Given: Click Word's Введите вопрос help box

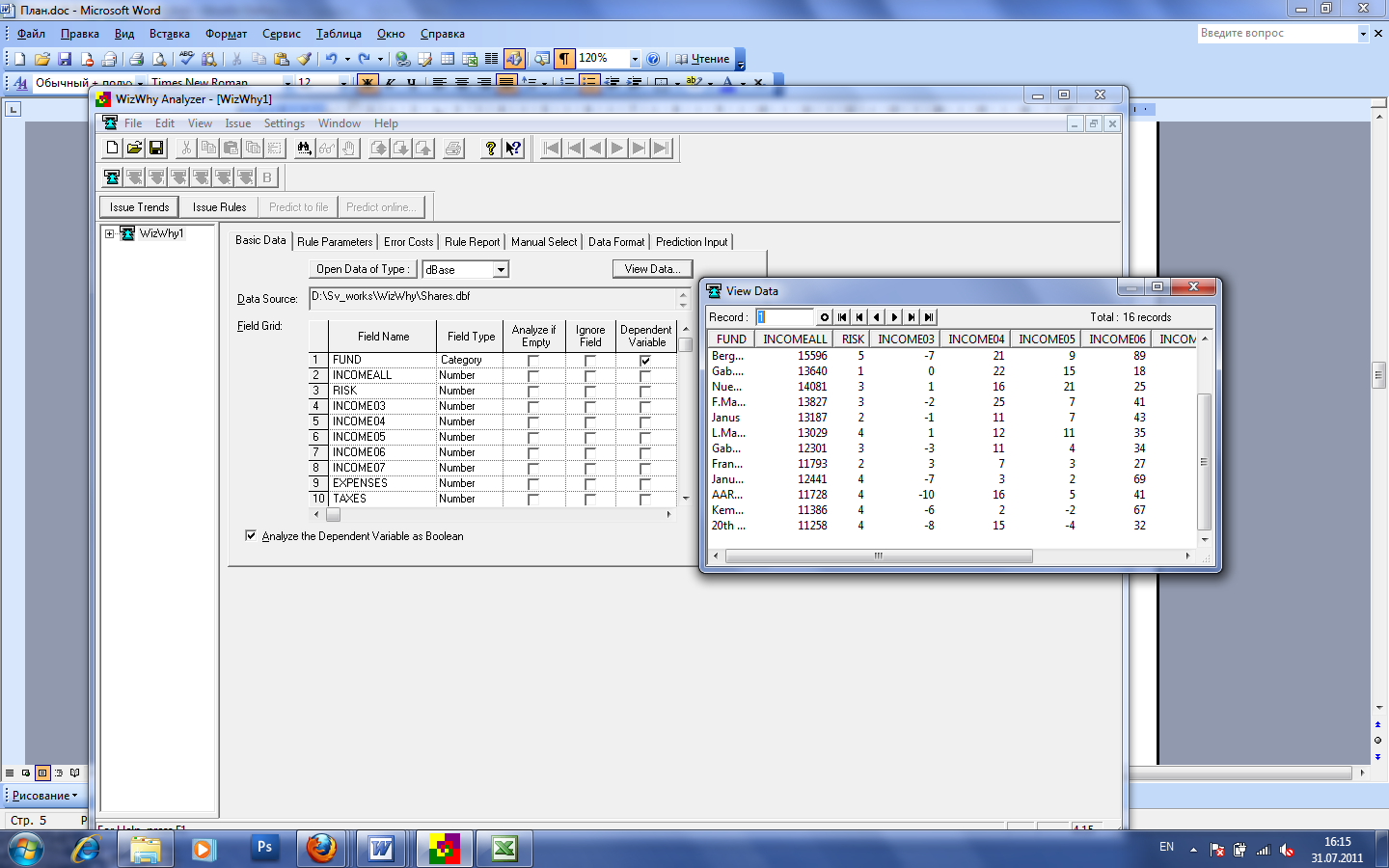Looking at the screenshot, I should coord(1276,33).
